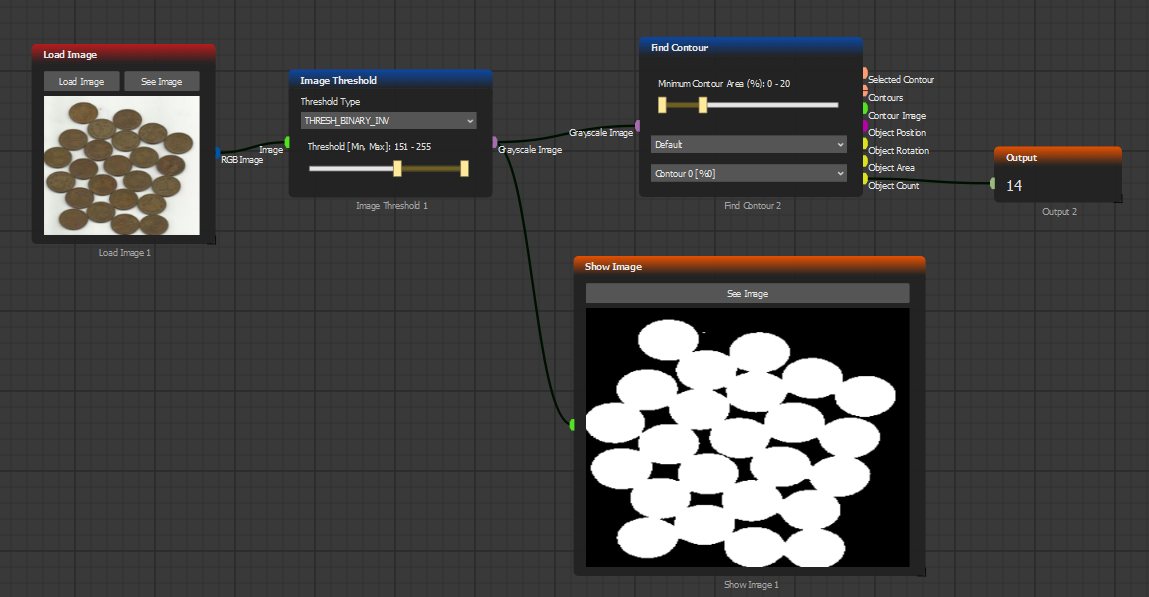
Task: Expand the Default dropdown in Find Contour
Action: pos(748,144)
